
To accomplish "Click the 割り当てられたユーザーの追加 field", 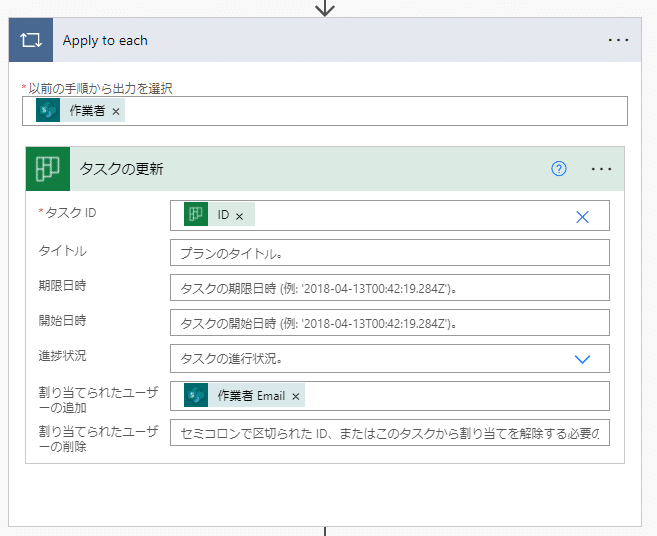I will pos(390,396).
